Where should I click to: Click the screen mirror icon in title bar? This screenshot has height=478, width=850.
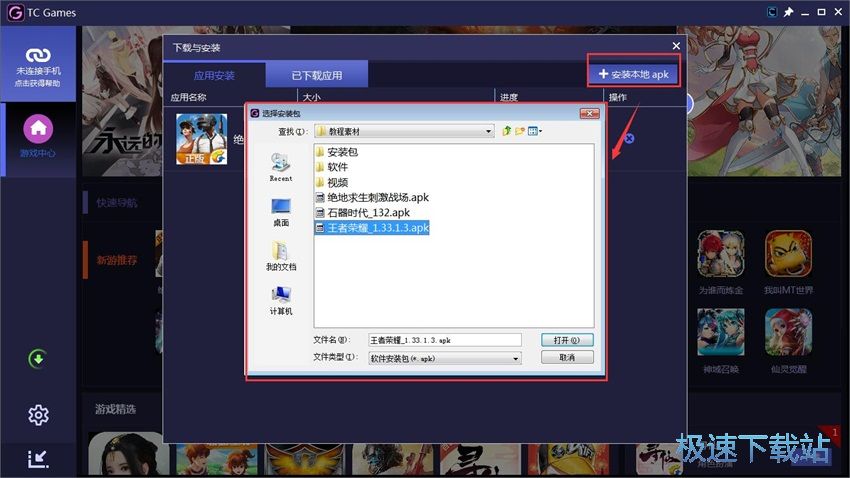coord(772,12)
